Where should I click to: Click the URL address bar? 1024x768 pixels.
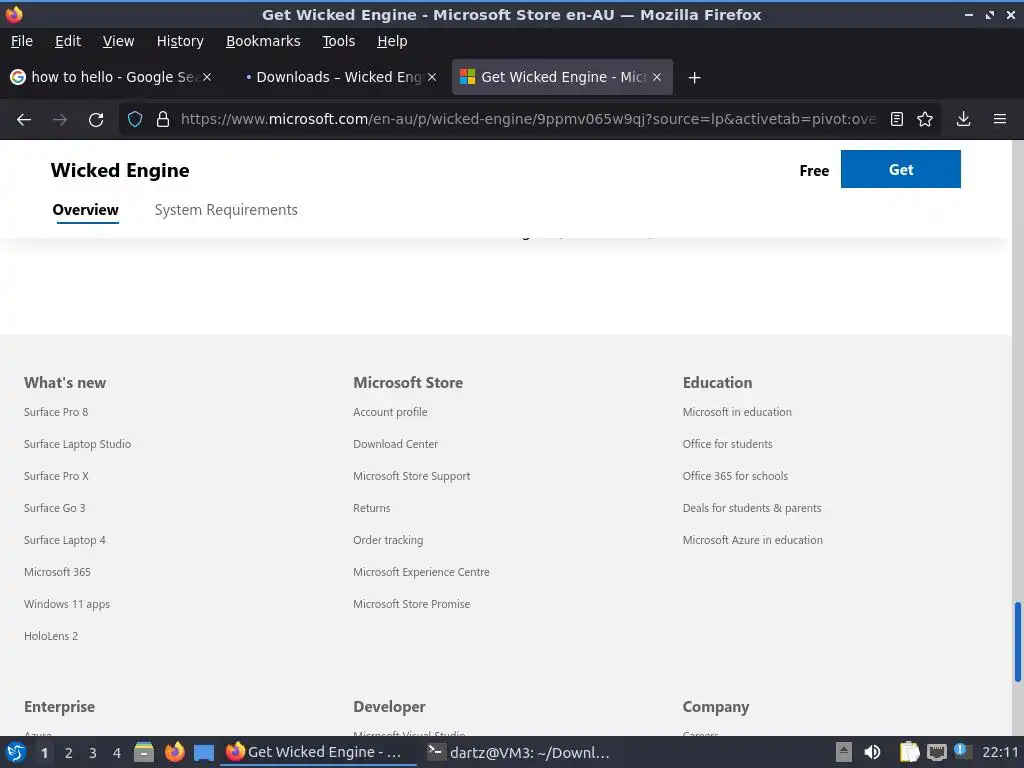click(528, 119)
